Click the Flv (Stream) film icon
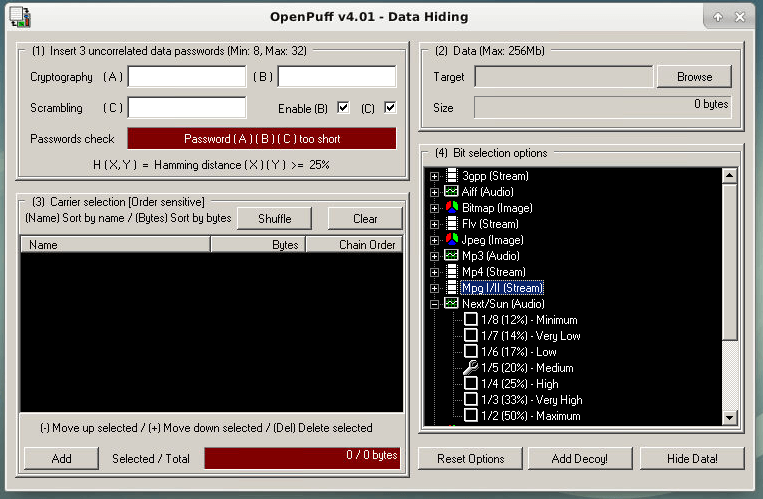The height and width of the screenshot is (499, 763). tap(452, 224)
